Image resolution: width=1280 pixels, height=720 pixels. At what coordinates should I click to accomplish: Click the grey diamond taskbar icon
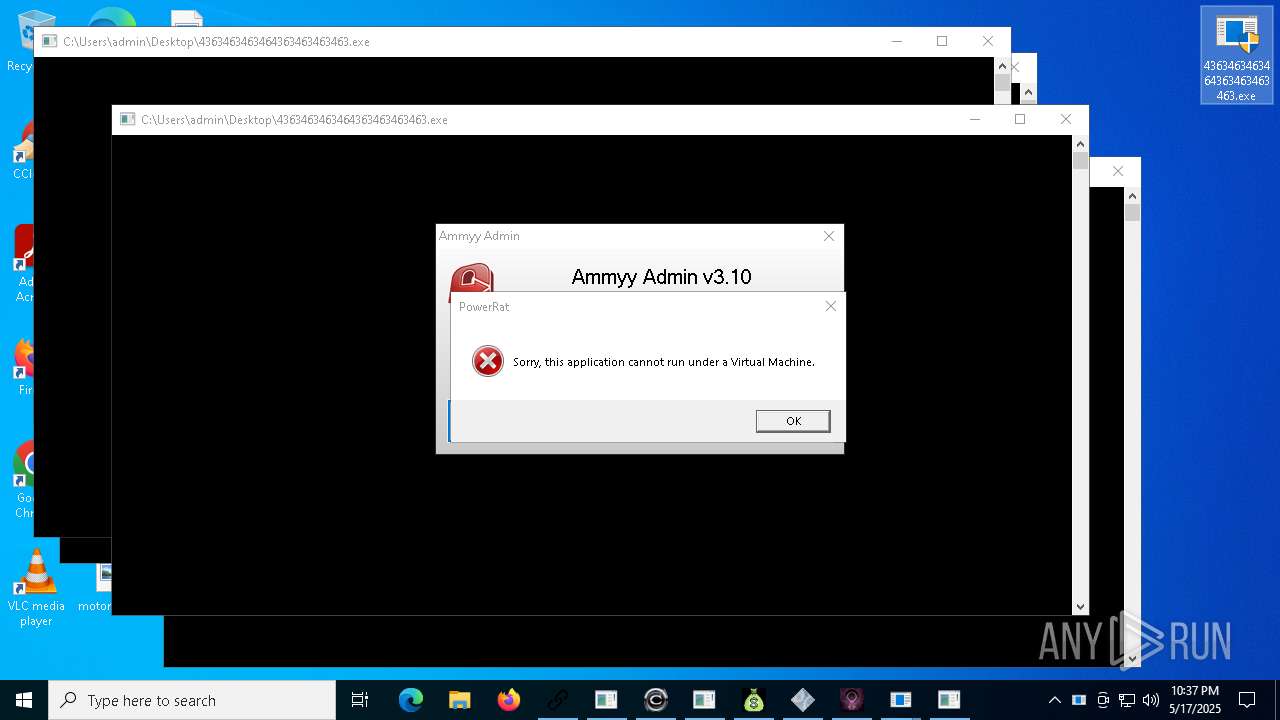(x=802, y=700)
